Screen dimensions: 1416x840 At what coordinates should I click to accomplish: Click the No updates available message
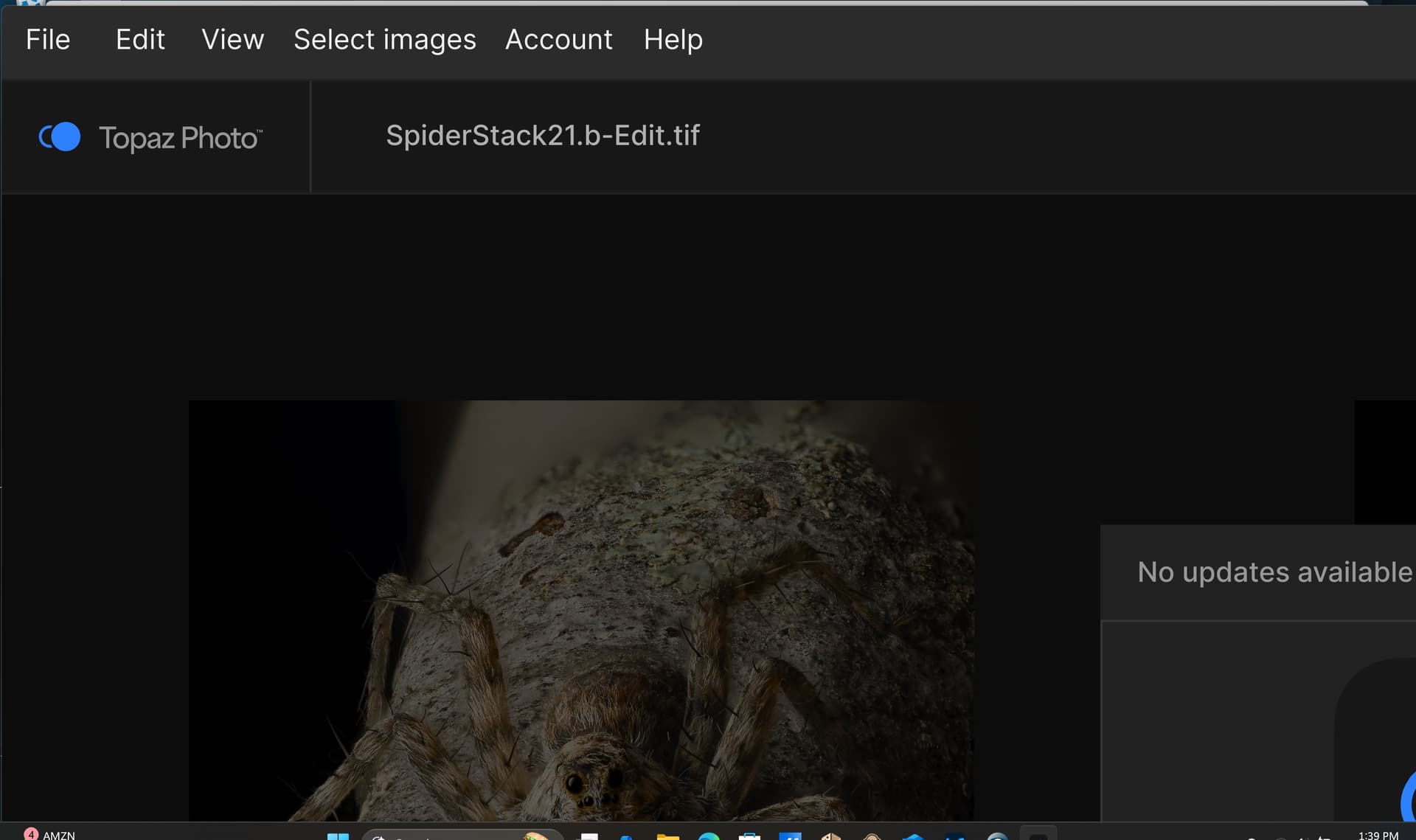1274,572
